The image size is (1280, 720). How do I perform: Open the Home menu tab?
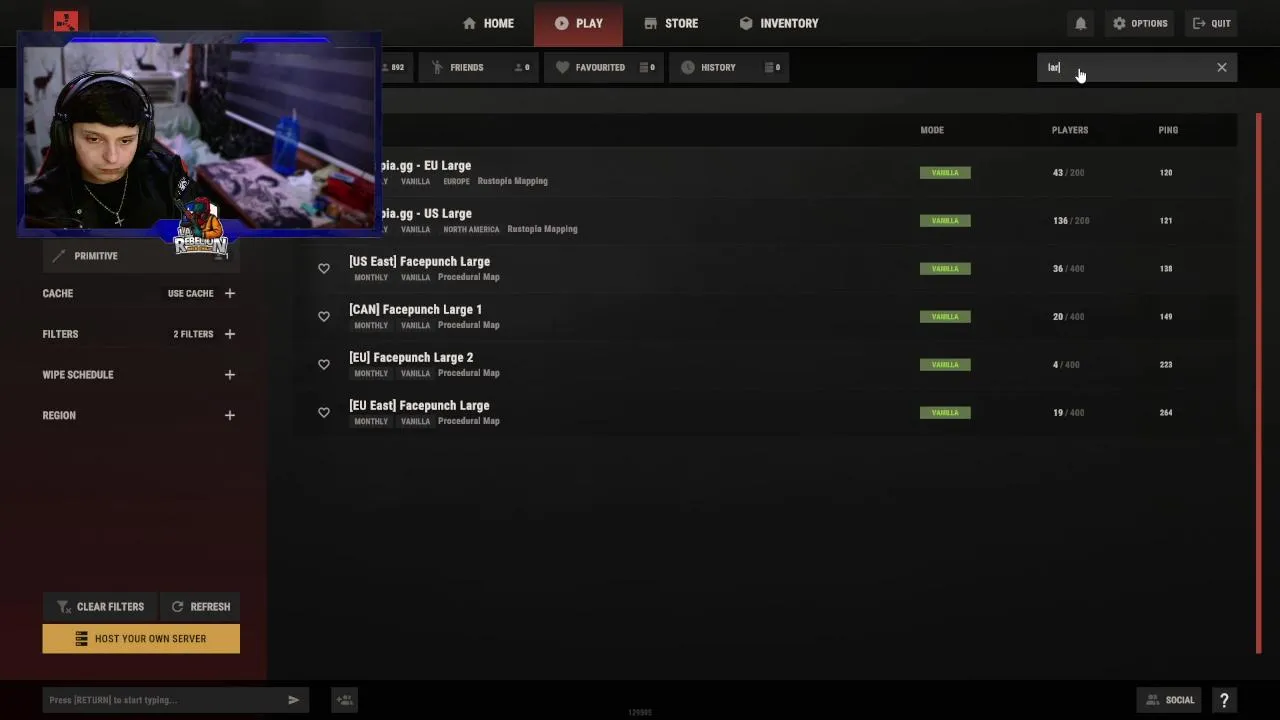coord(488,23)
